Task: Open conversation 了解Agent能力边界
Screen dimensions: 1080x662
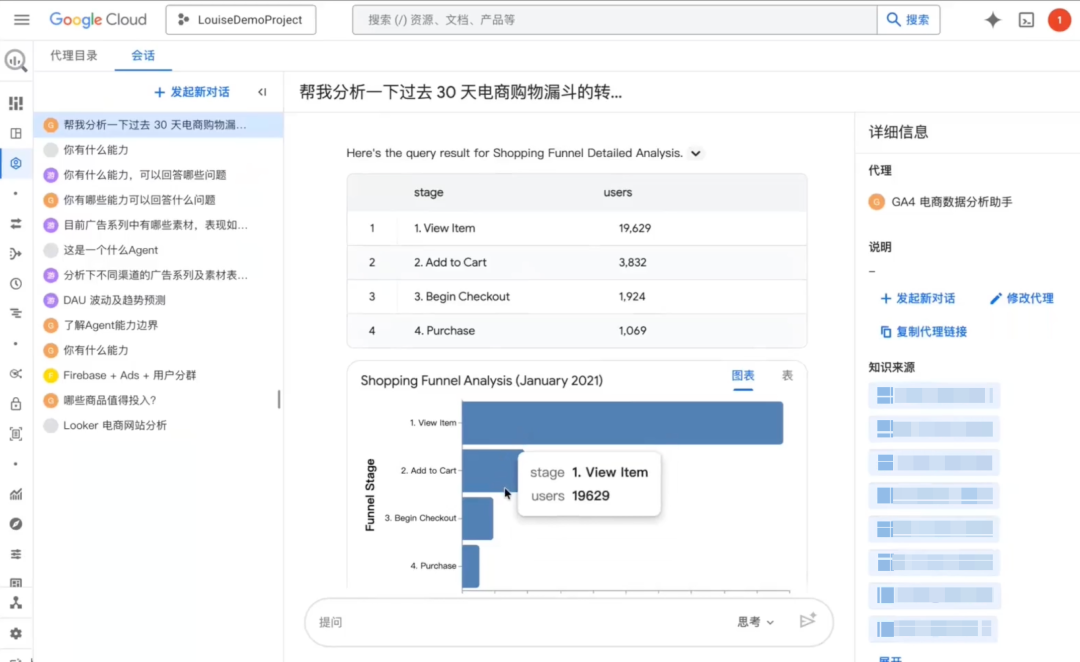Action: pos(158,325)
